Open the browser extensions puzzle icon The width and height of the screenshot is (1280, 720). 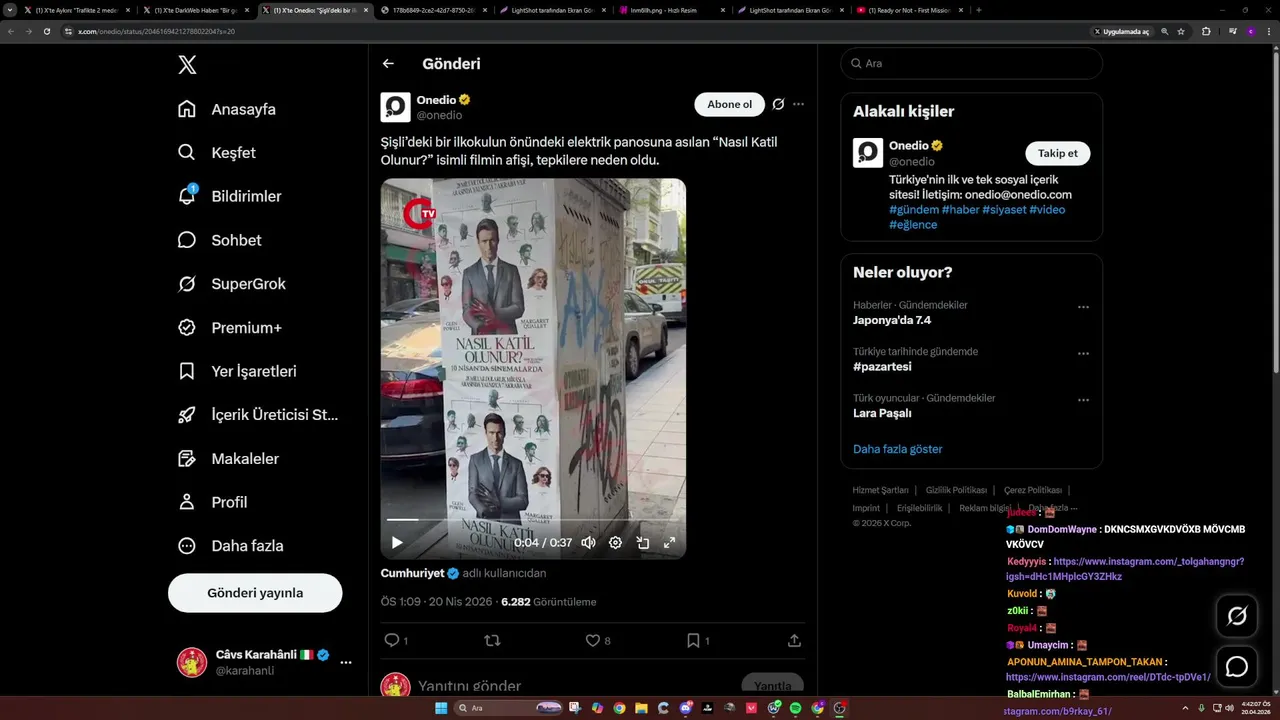pyautogui.click(x=1205, y=31)
